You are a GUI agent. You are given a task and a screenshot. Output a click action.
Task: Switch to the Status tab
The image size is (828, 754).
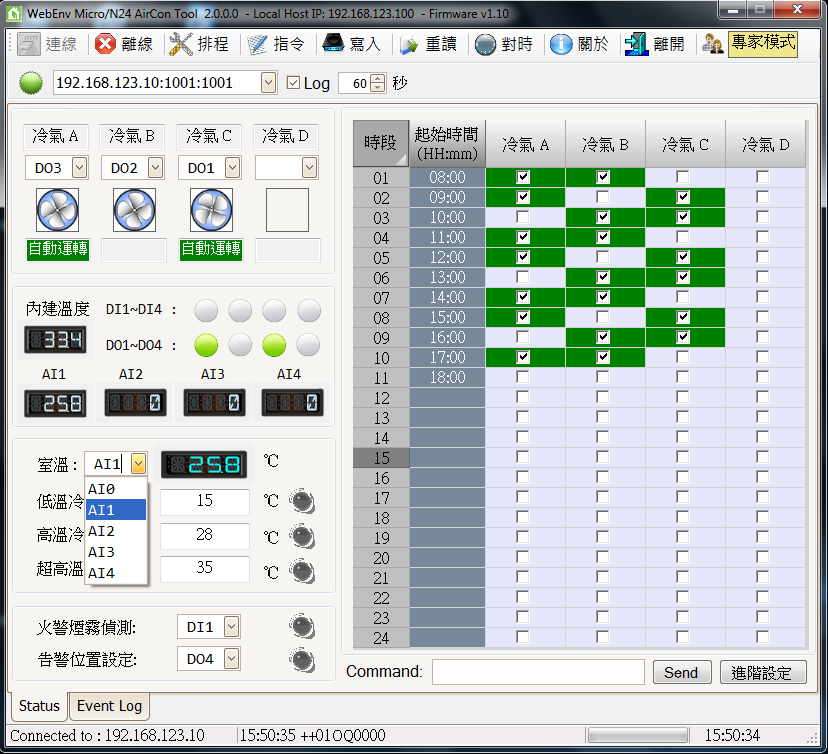pyautogui.click(x=39, y=706)
